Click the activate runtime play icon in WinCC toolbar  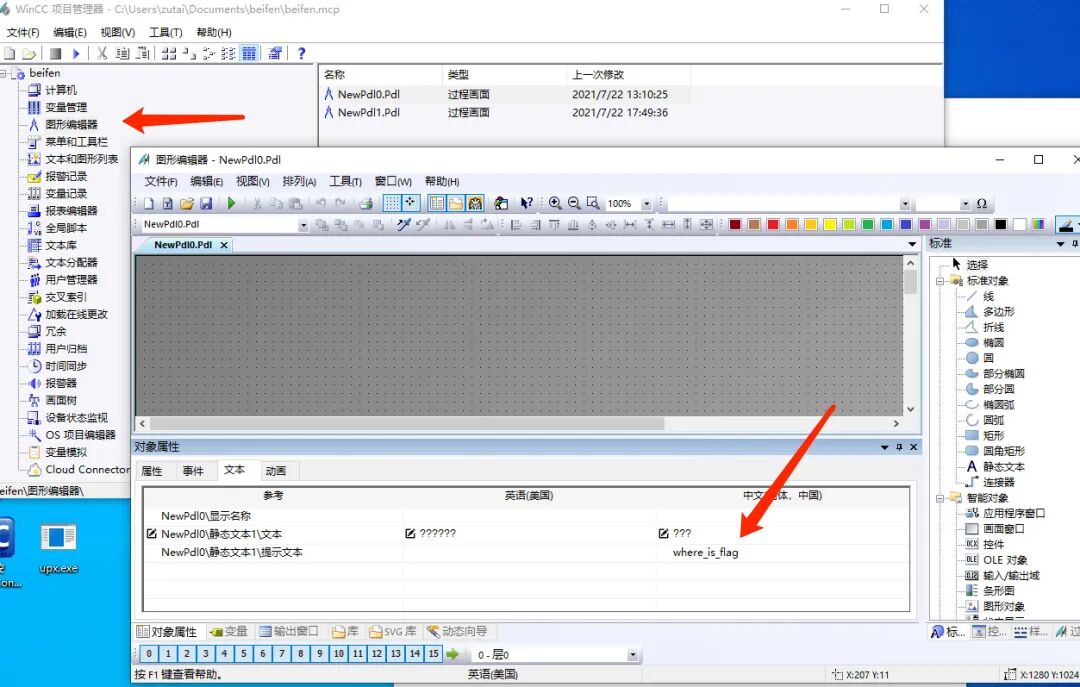76,53
